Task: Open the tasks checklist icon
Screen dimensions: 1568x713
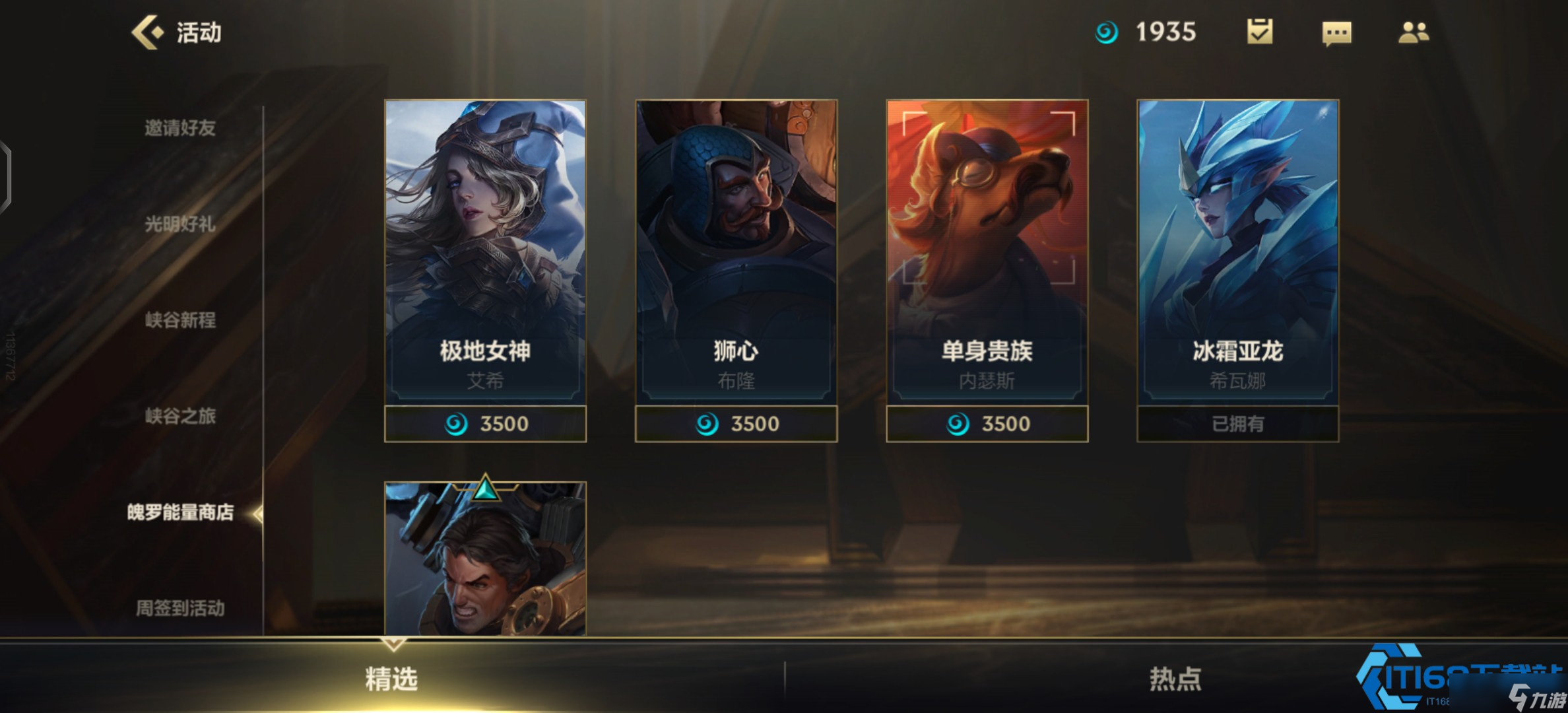Action: coord(1259,32)
